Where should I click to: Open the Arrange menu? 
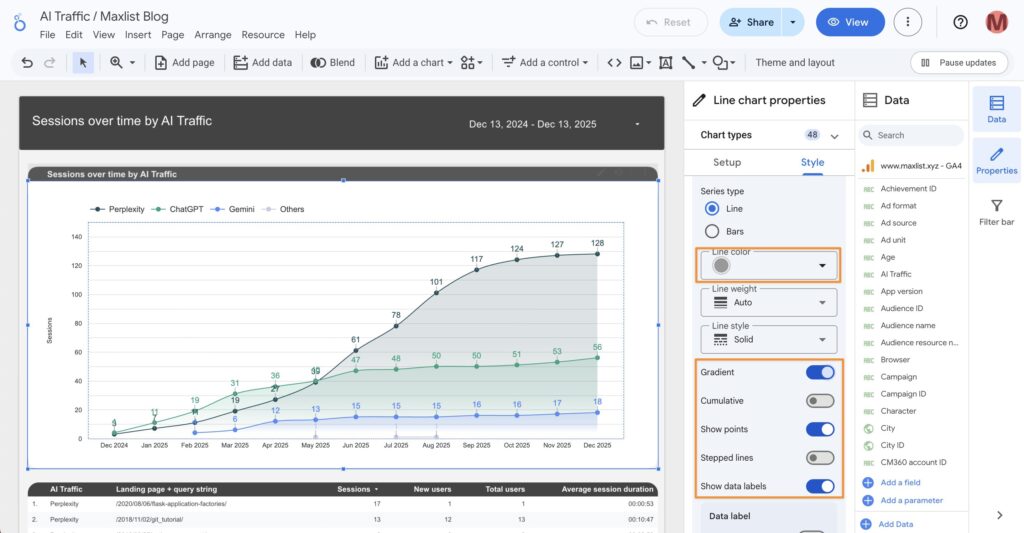coord(213,35)
